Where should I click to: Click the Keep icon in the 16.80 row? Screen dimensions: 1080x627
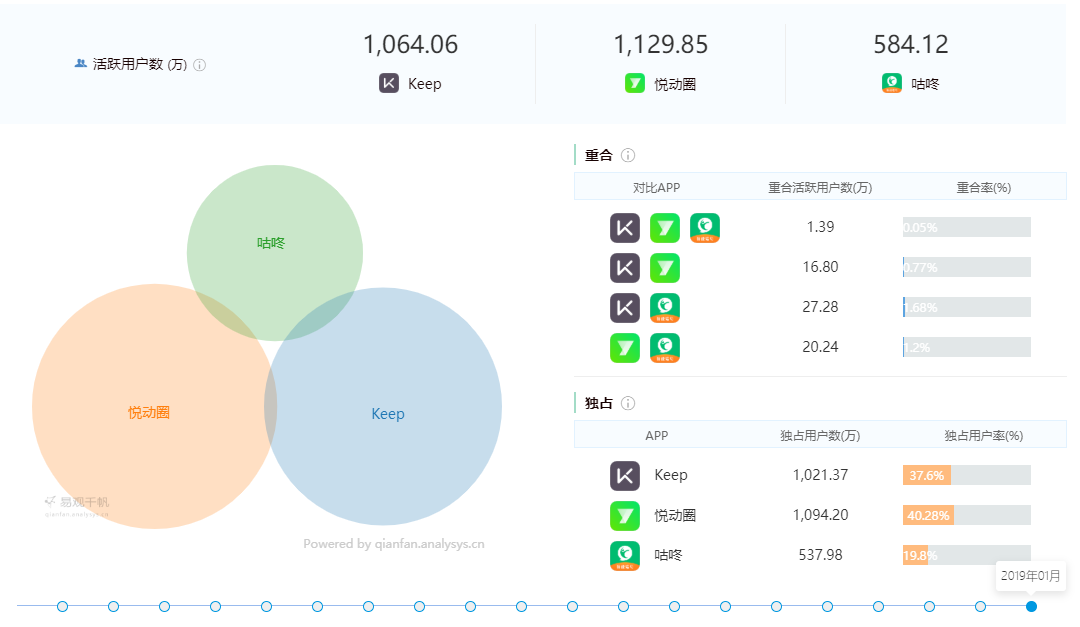625,268
